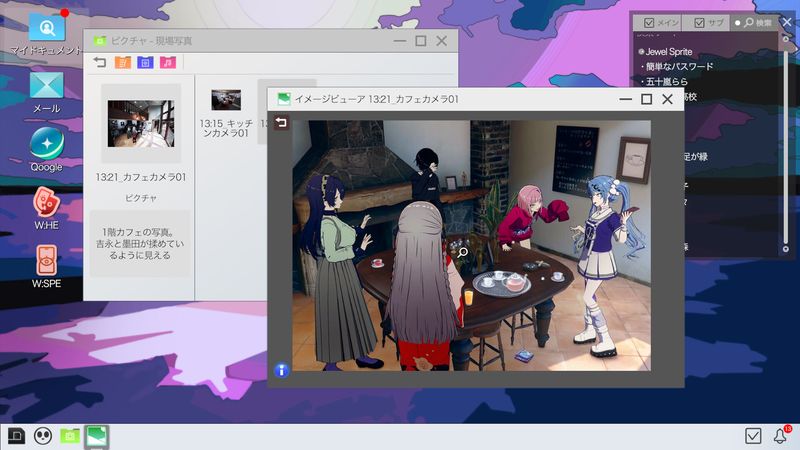Viewport: 800px width, 450px height.
Task: Open the orange documents folder icon
Action: (122, 63)
